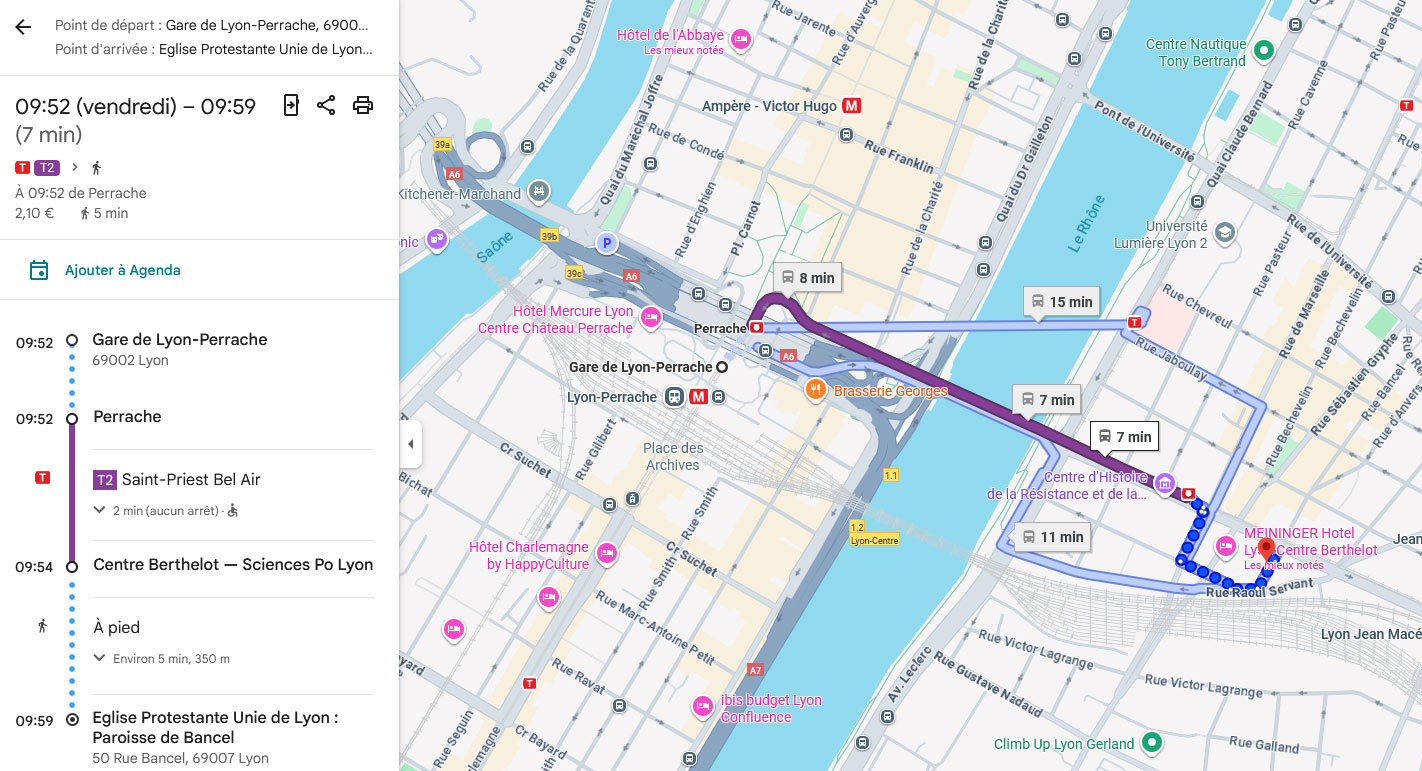Click Centre Berthelot — Sciences Po Lyon stop
Screen dimensions: 1422x771
tap(233, 565)
